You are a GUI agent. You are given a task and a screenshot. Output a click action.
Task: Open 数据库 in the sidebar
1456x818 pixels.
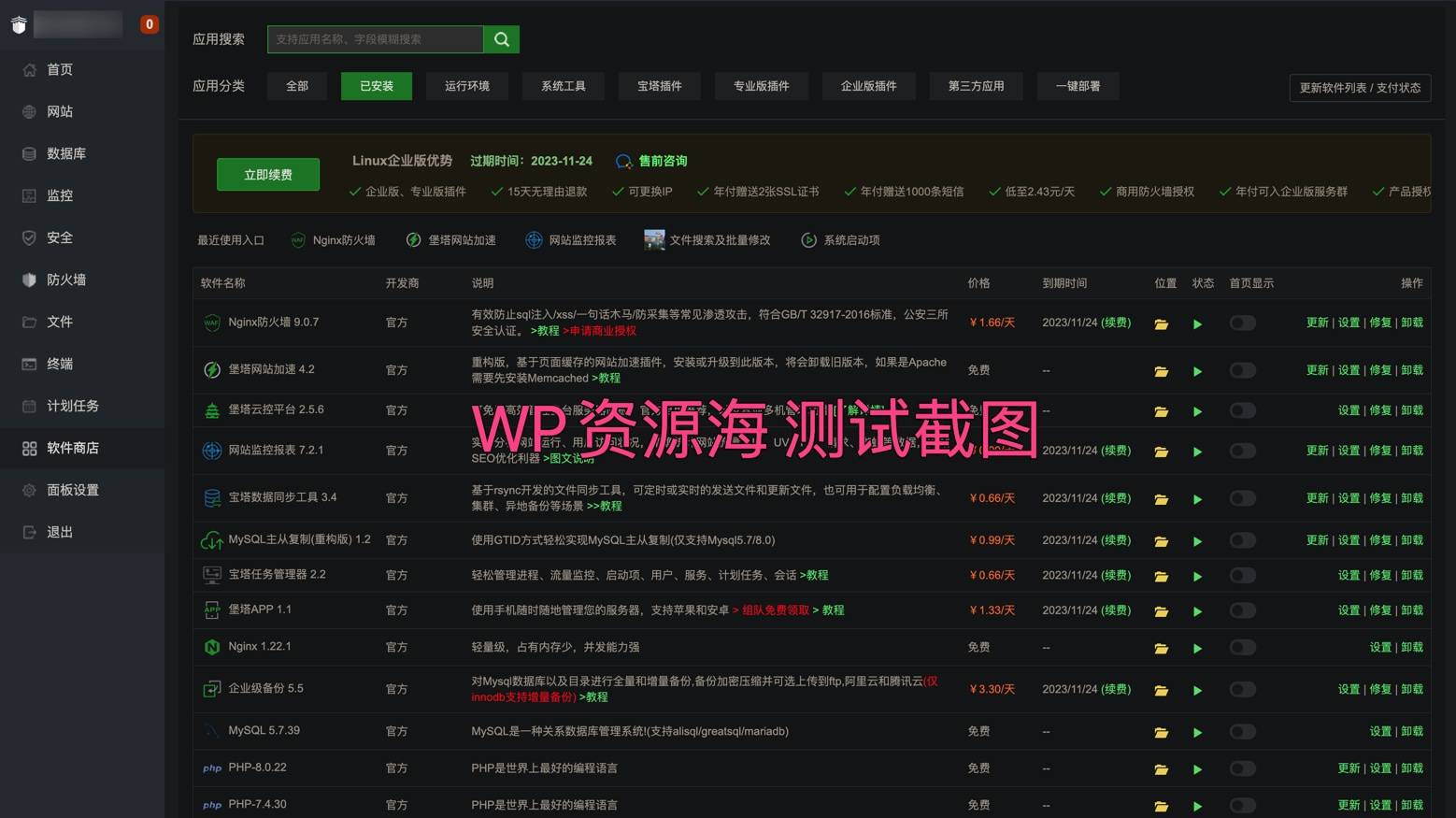click(66, 153)
